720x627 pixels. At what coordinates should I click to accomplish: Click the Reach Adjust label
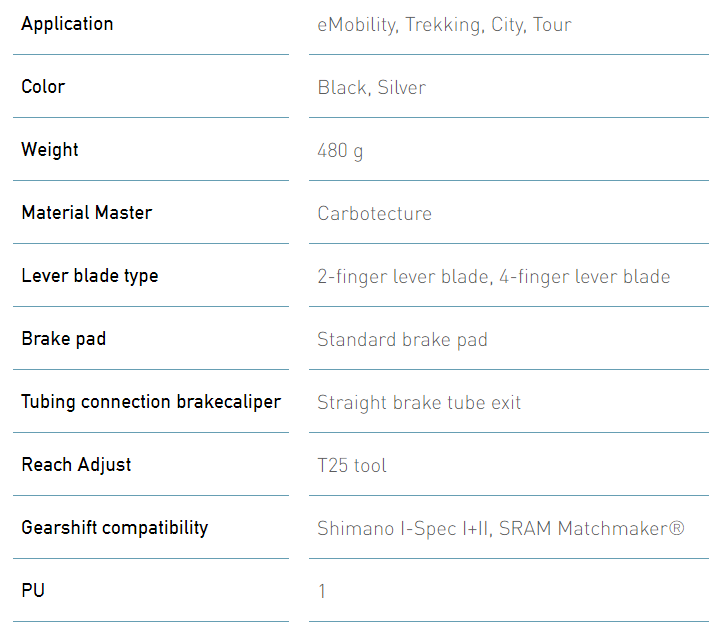coord(76,465)
